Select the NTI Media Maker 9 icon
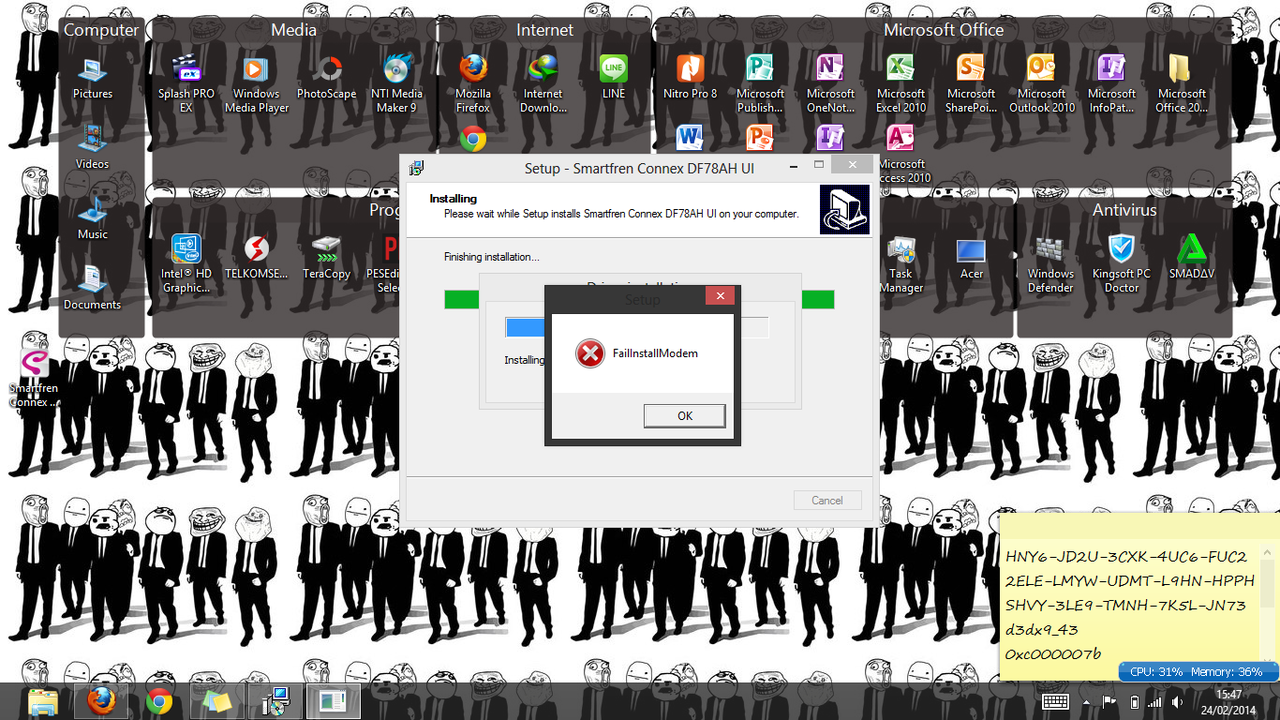Image resolution: width=1280 pixels, height=720 pixels. point(396,84)
